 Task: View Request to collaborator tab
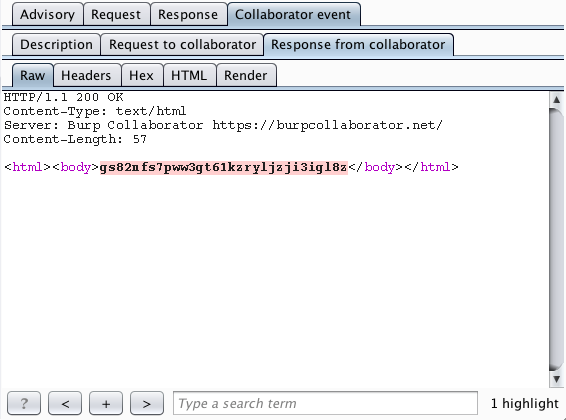pyautogui.click(x=182, y=44)
